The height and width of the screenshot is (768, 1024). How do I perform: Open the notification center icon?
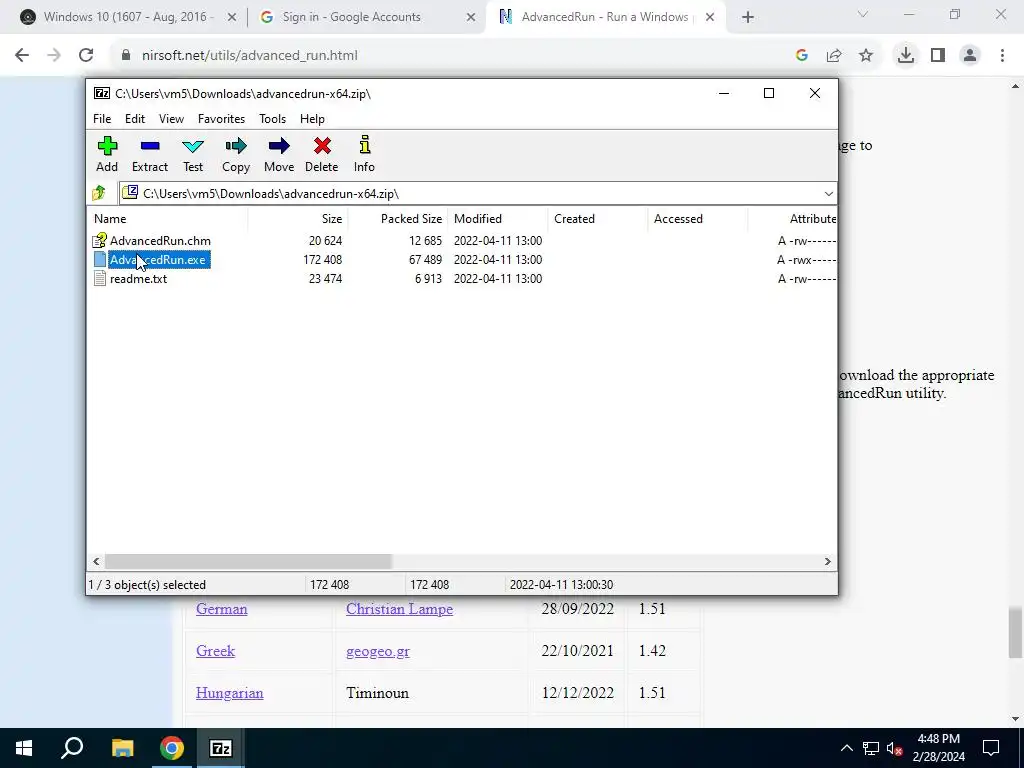[991, 748]
